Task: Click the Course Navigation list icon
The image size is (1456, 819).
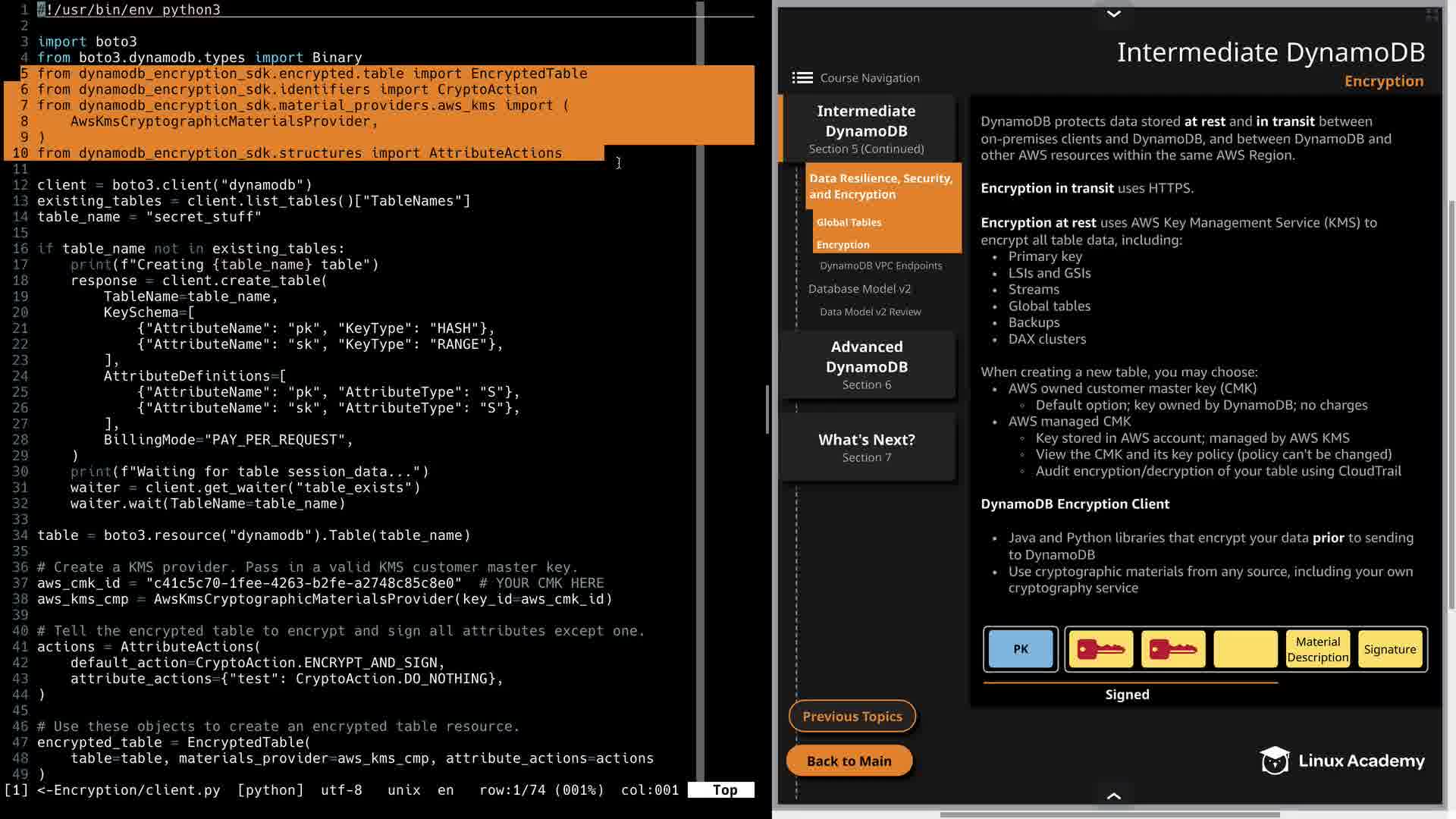Action: point(802,78)
